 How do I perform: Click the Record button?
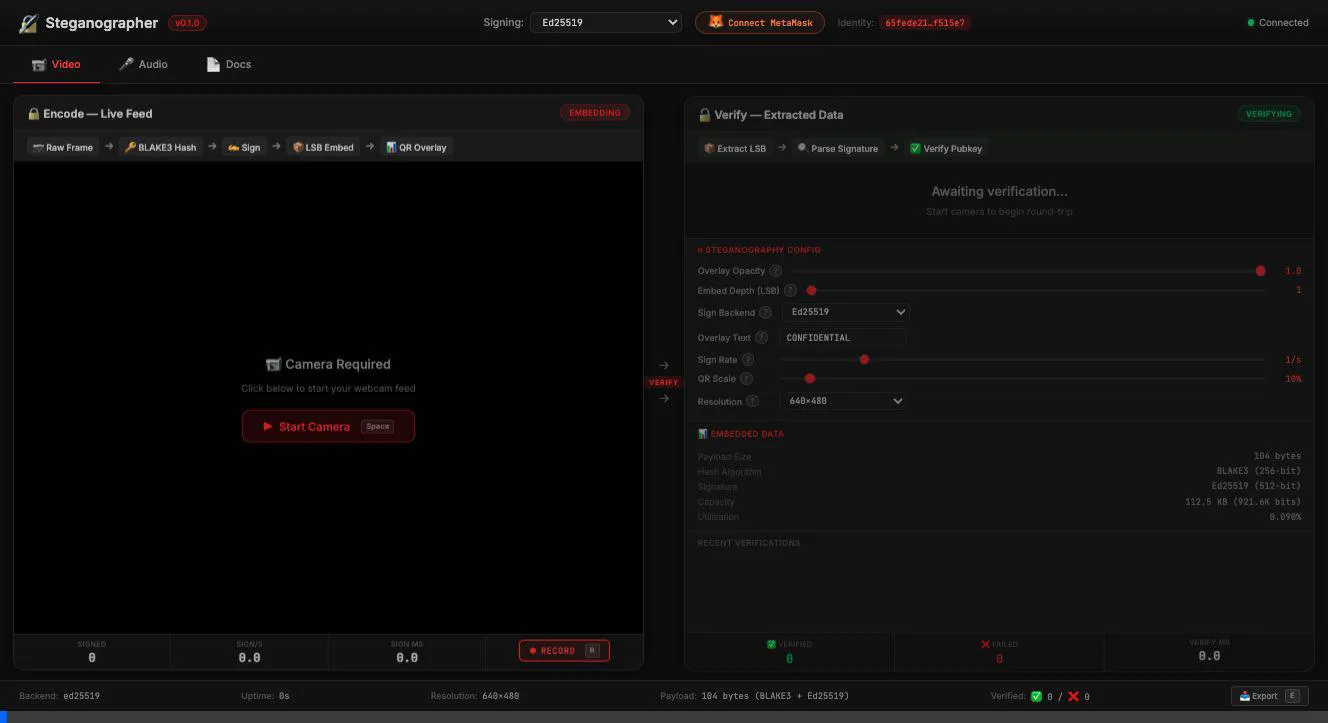pos(564,650)
